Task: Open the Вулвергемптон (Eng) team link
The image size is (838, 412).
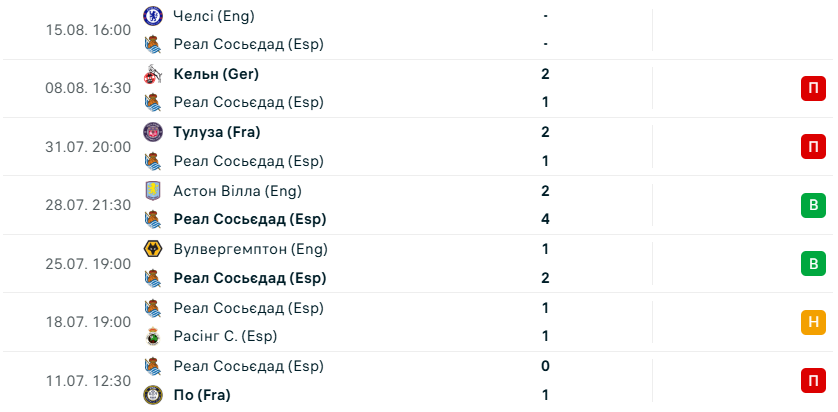Action: (251, 249)
